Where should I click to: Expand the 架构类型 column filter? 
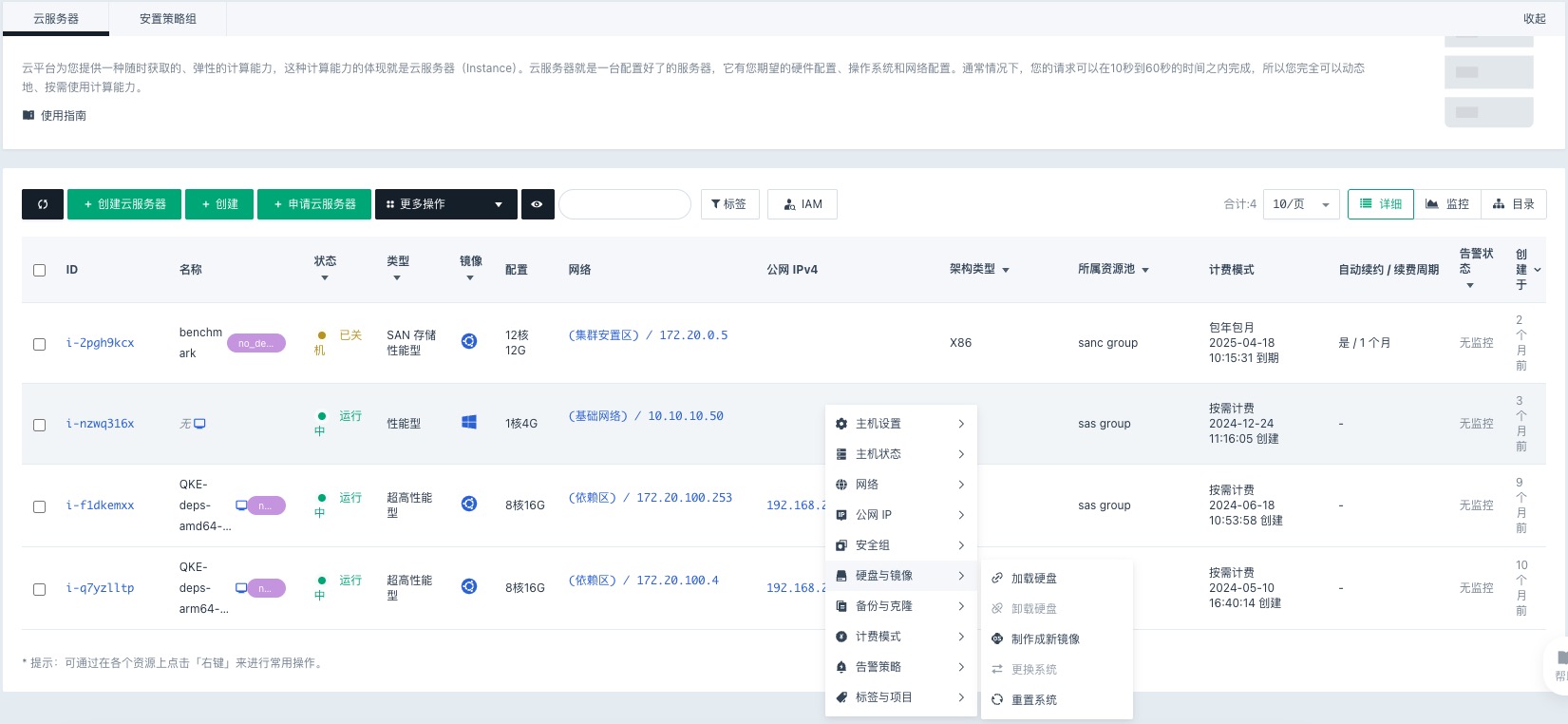point(1006,270)
